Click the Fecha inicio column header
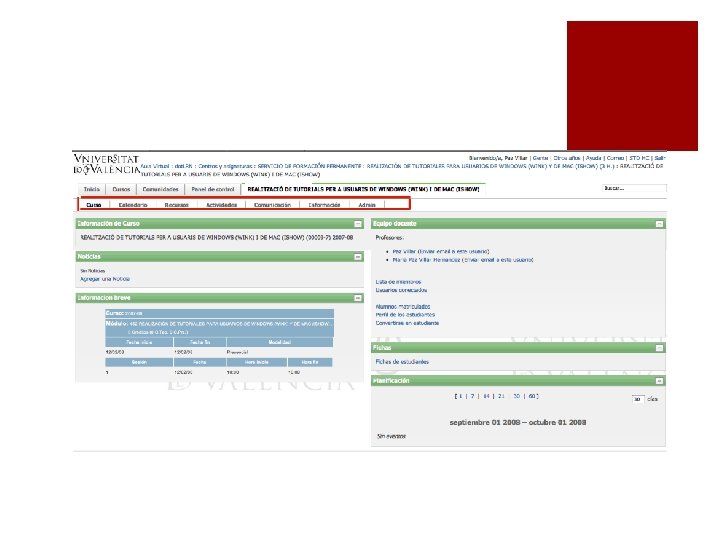The height and width of the screenshot is (540, 720). [139, 343]
